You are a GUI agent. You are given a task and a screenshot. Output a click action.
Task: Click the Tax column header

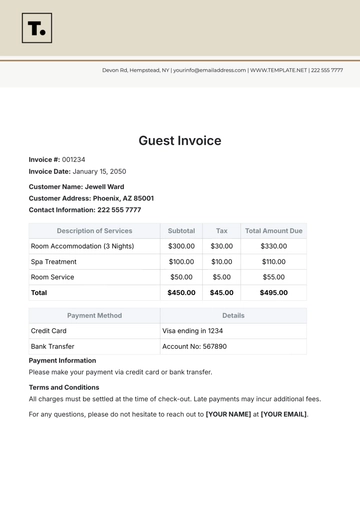222,231
